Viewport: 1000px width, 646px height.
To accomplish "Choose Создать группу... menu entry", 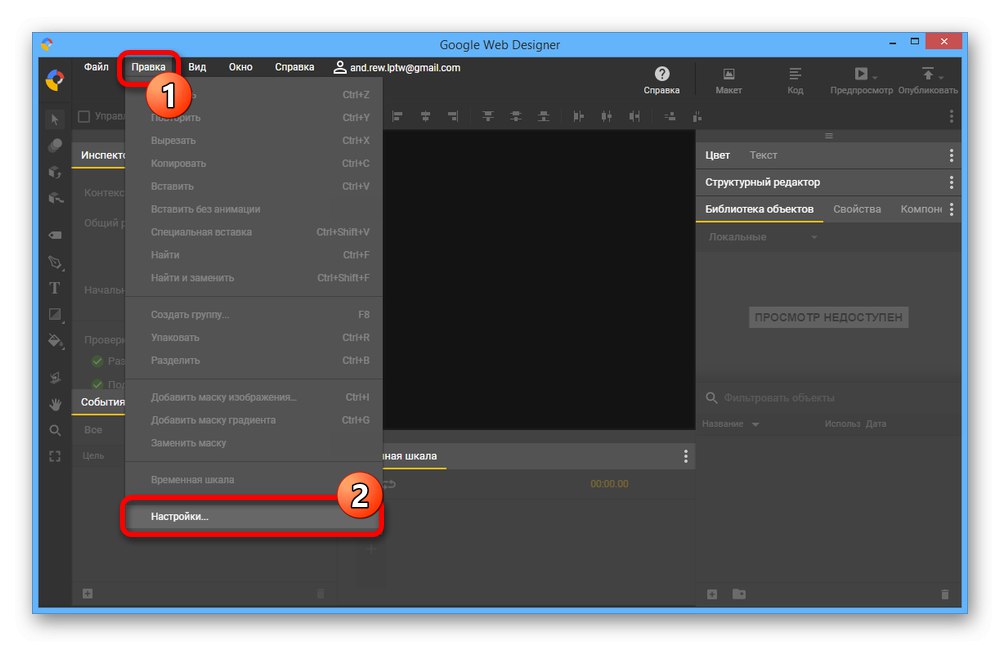I will 254,314.
